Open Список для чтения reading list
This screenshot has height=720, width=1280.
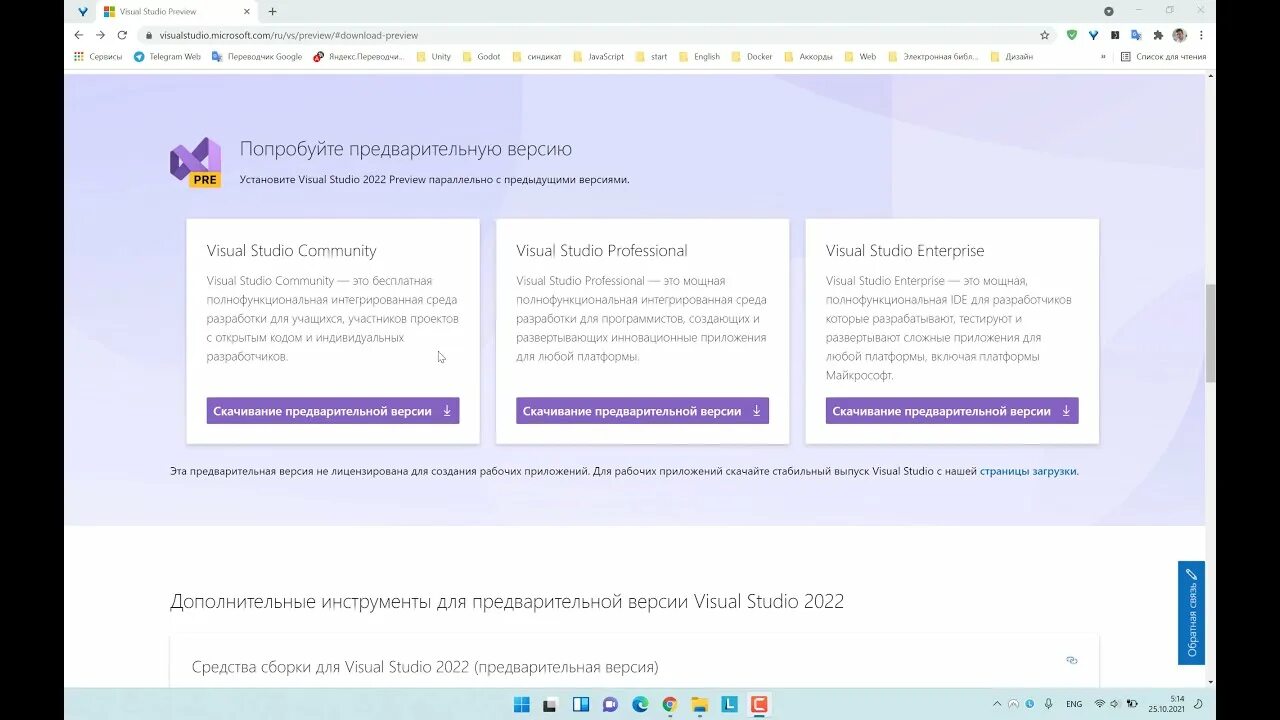point(1163,57)
